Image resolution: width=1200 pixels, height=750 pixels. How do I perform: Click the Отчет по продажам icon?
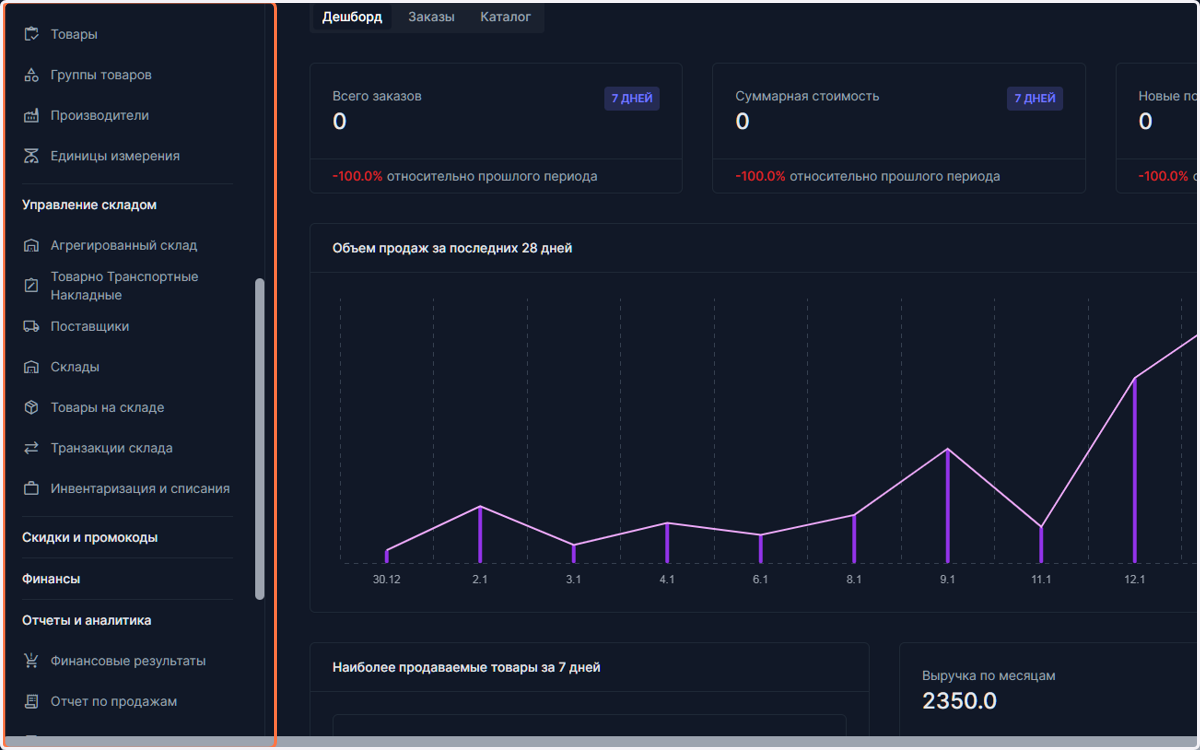click(x=31, y=701)
